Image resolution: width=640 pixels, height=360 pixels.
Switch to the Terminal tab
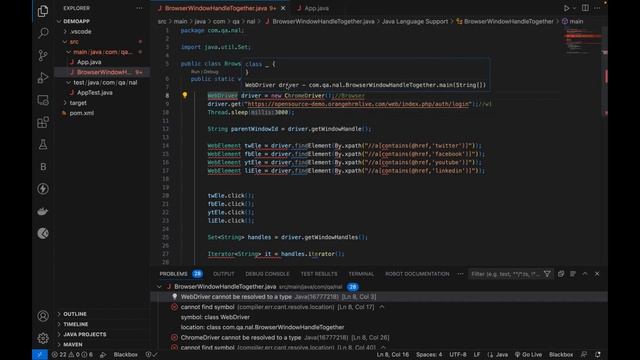point(361,274)
